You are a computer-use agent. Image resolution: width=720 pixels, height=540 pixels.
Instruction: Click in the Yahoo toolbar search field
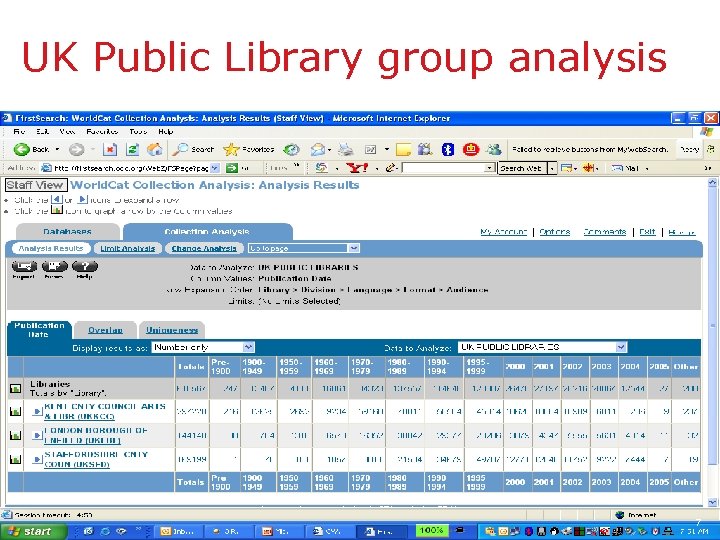click(444, 168)
